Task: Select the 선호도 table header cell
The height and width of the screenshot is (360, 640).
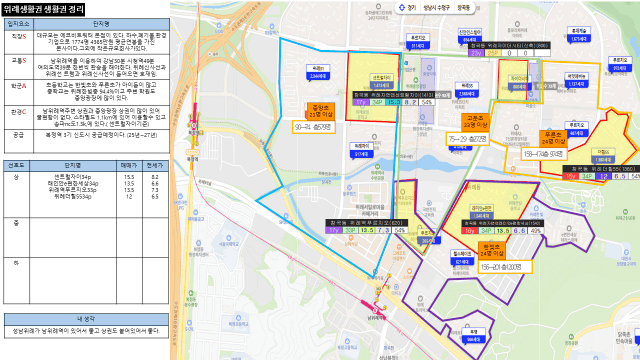Action: [x=16, y=165]
